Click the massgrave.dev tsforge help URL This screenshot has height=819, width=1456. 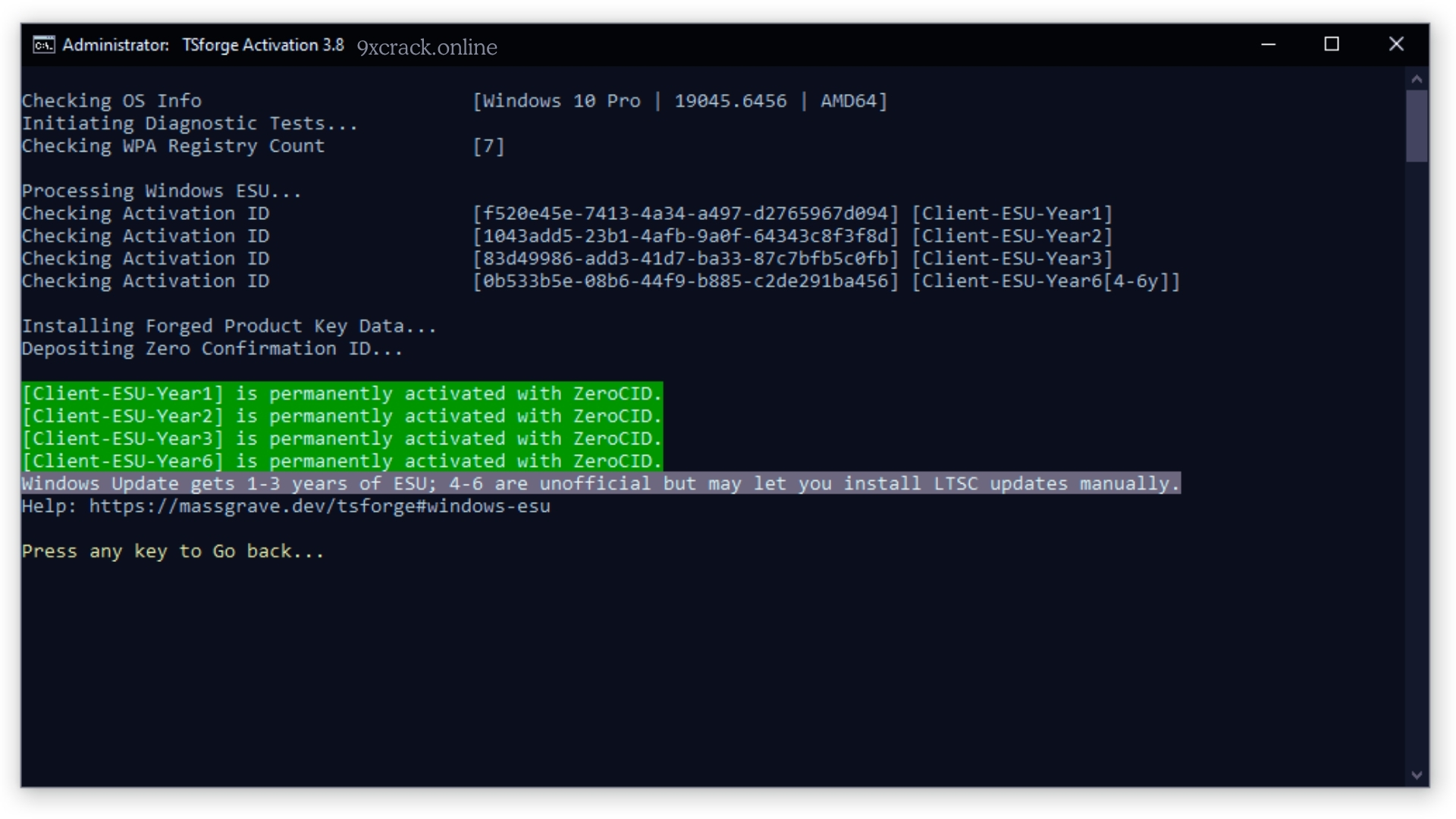[x=320, y=507]
